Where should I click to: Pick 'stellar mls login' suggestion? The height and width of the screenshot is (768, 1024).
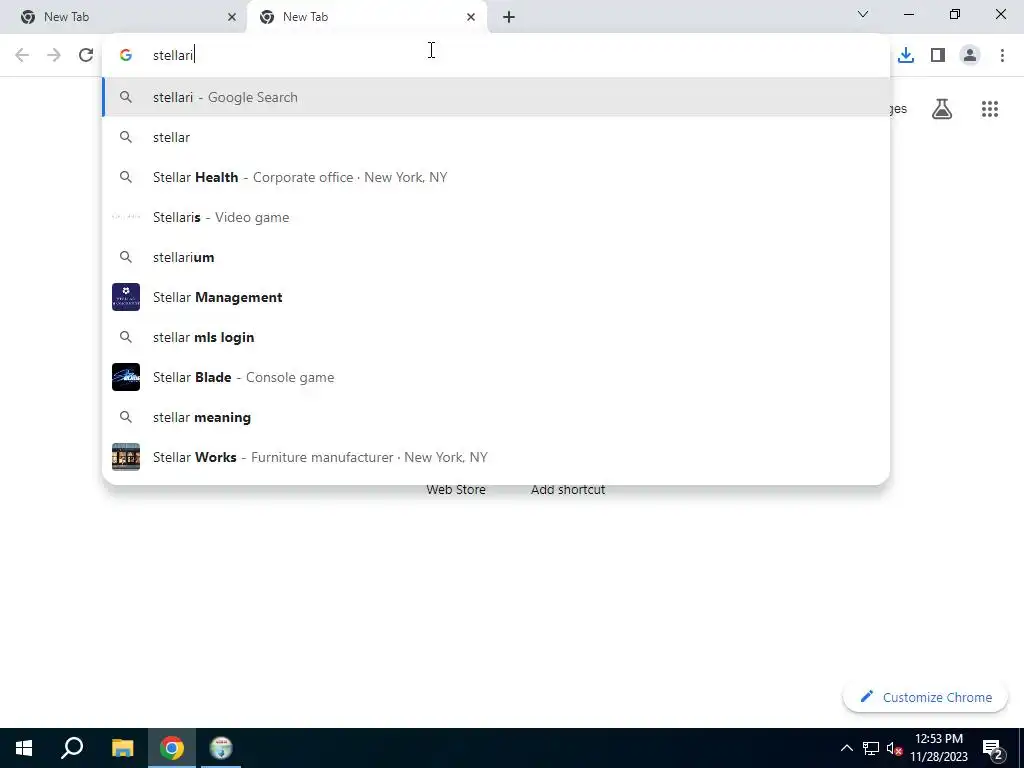(x=496, y=337)
